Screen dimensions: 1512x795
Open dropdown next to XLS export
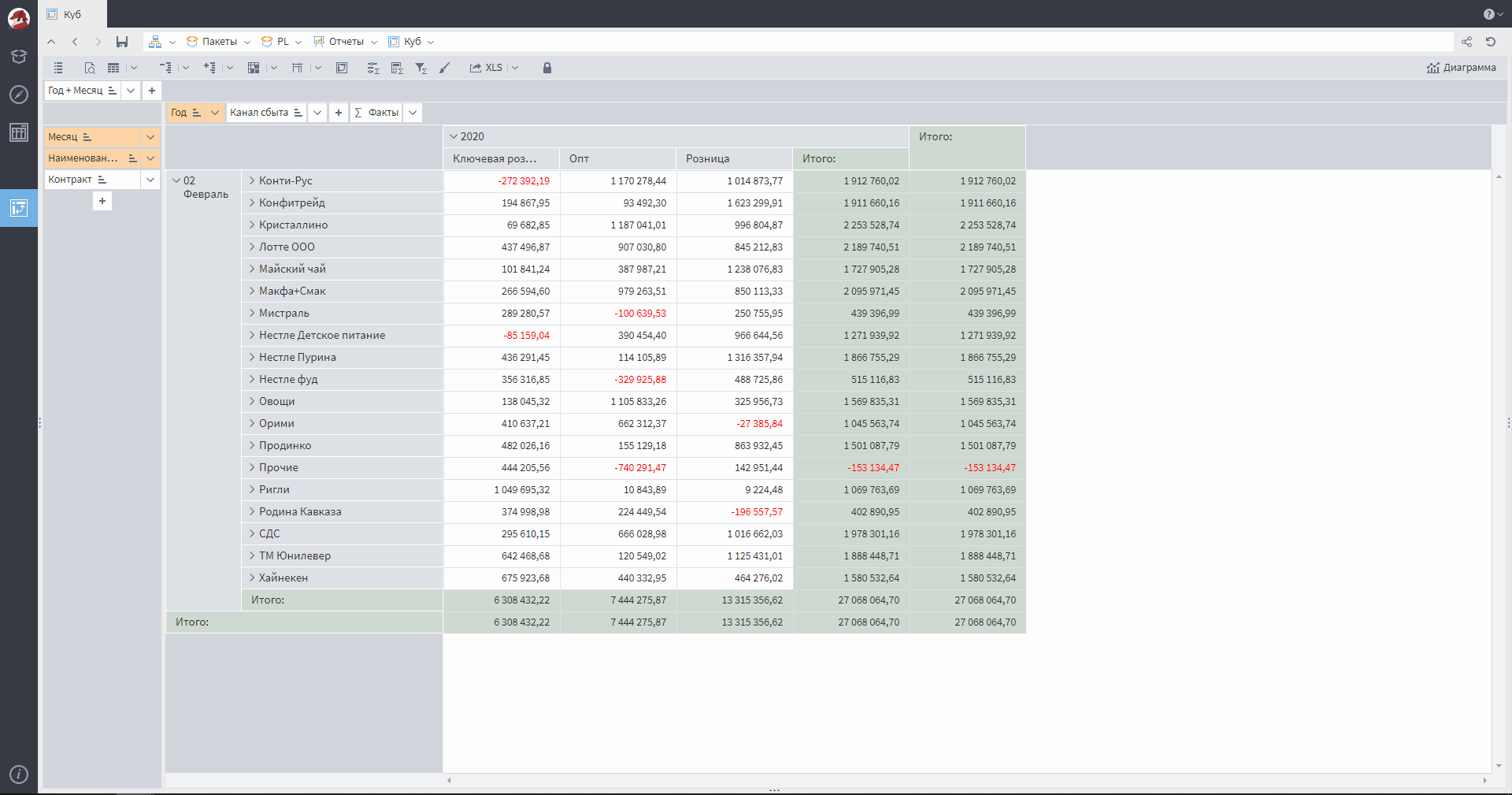(515, 68)
